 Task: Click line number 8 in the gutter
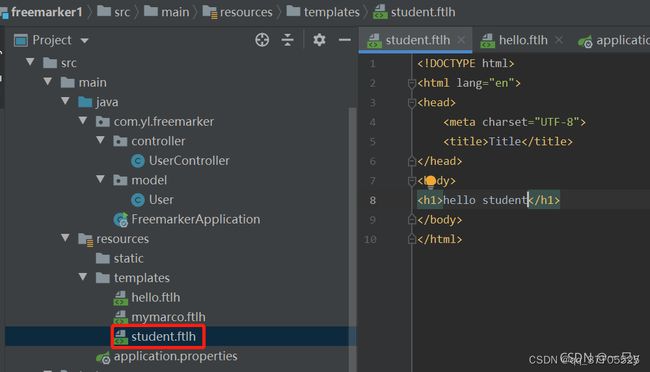point(373,201)
